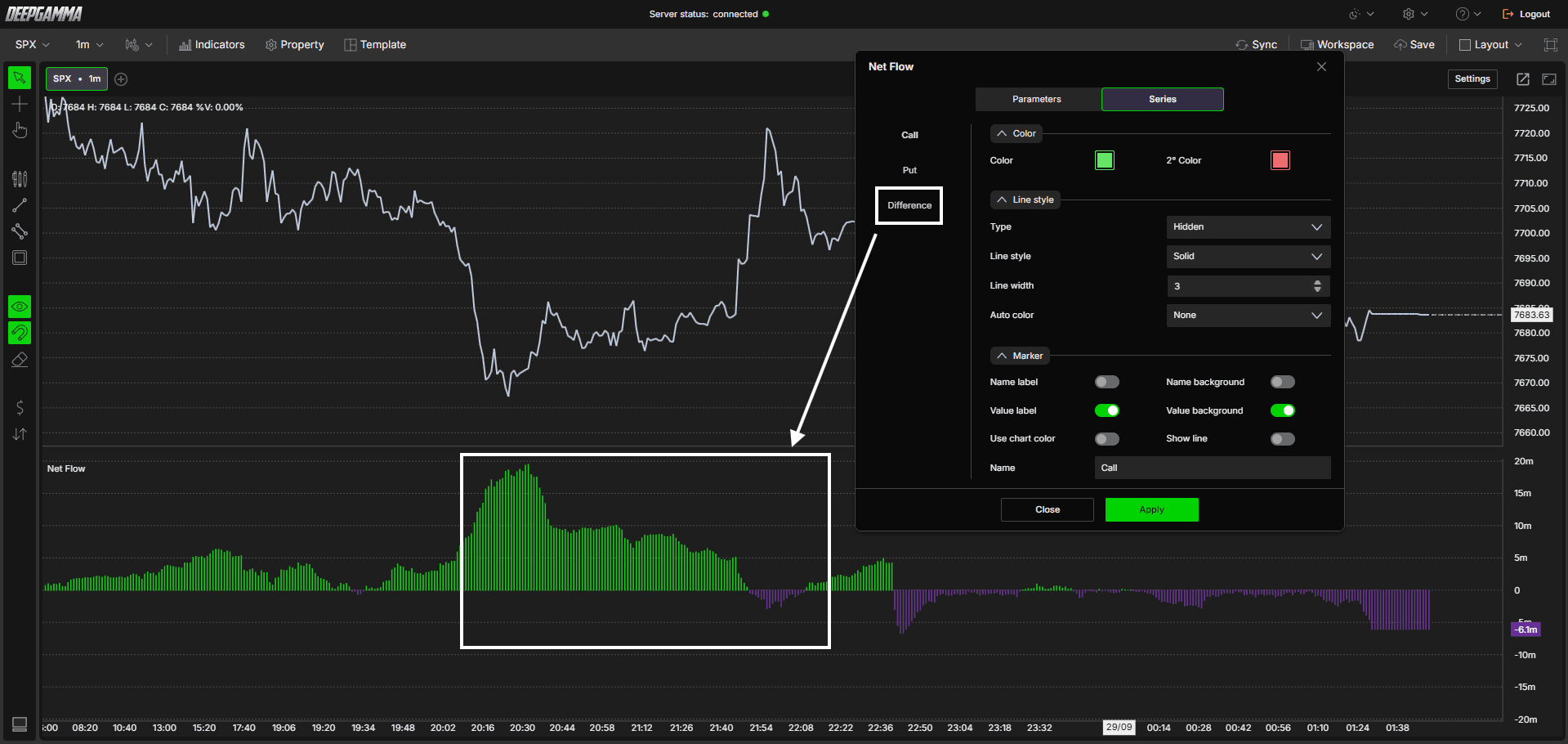Open the bottom panel icon in left toolbar

click(20, 724)
